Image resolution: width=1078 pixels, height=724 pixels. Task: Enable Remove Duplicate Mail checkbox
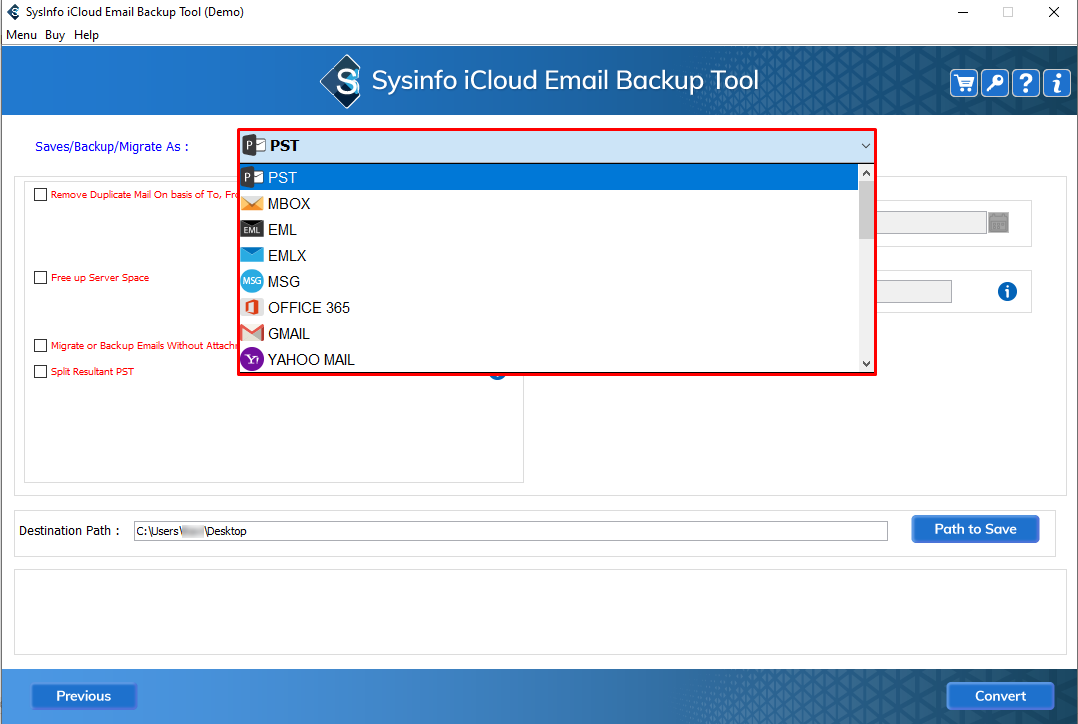point(41,195)
